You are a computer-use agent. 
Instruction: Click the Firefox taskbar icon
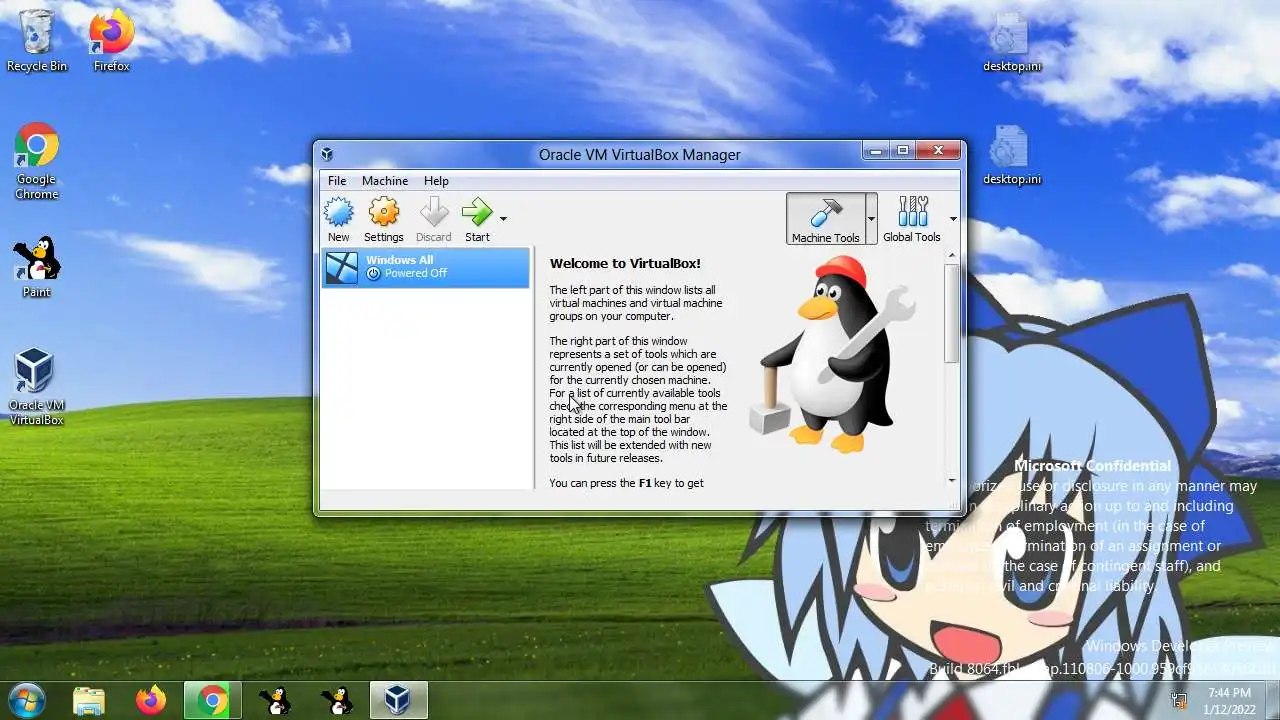point(151,700)
